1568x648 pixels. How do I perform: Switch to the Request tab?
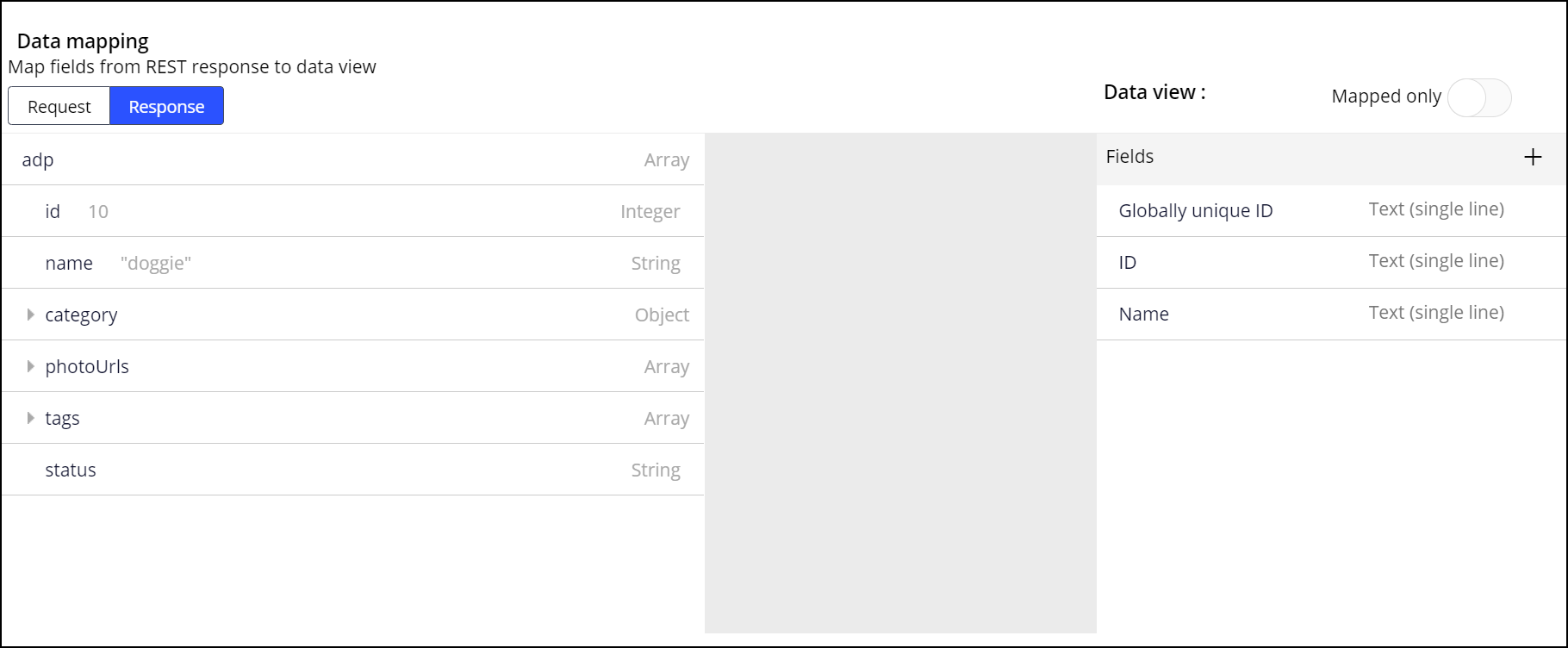(x=59, y=106)
